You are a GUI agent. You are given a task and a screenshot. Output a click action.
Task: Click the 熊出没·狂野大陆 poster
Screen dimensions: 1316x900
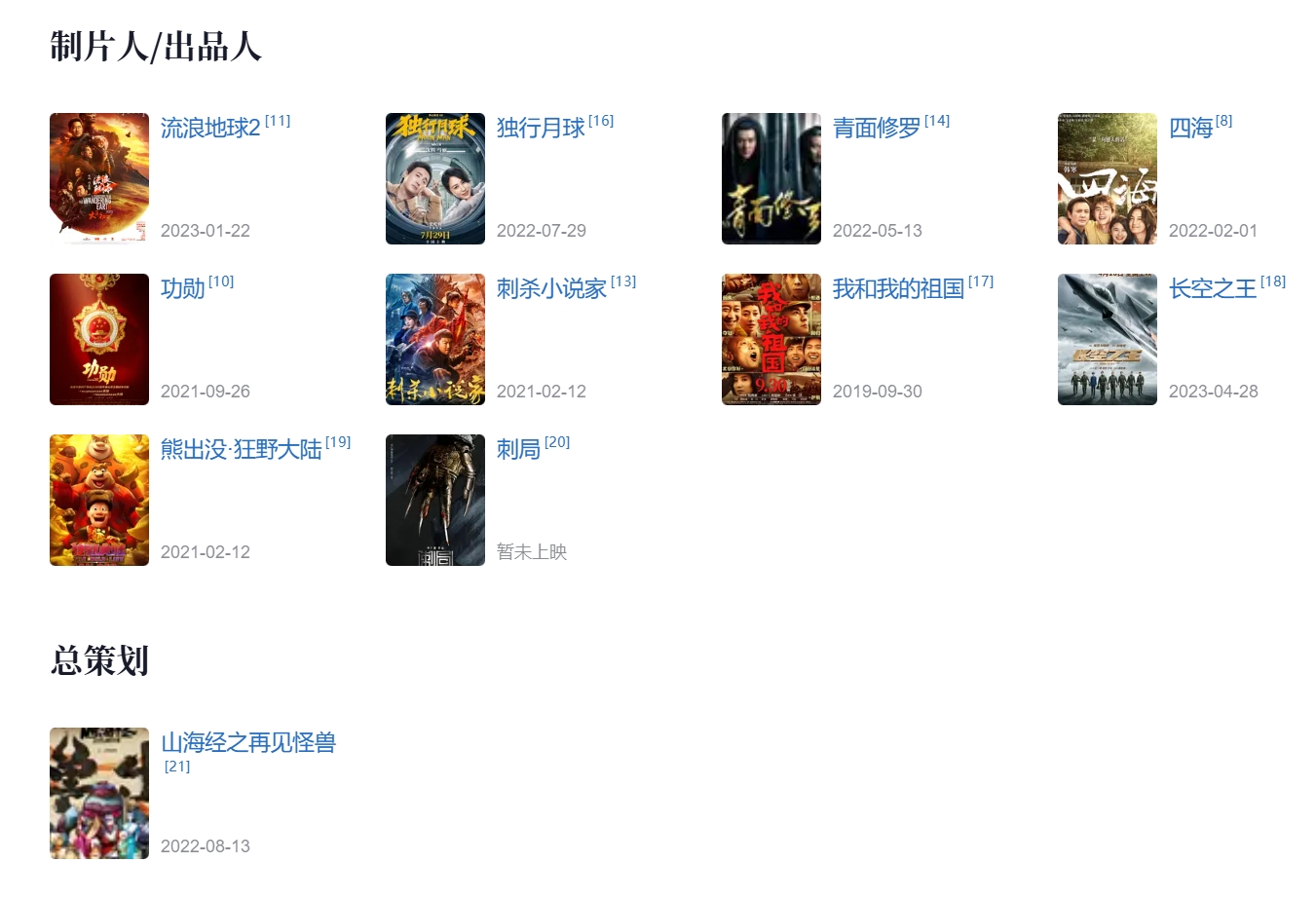coord(99,500)
